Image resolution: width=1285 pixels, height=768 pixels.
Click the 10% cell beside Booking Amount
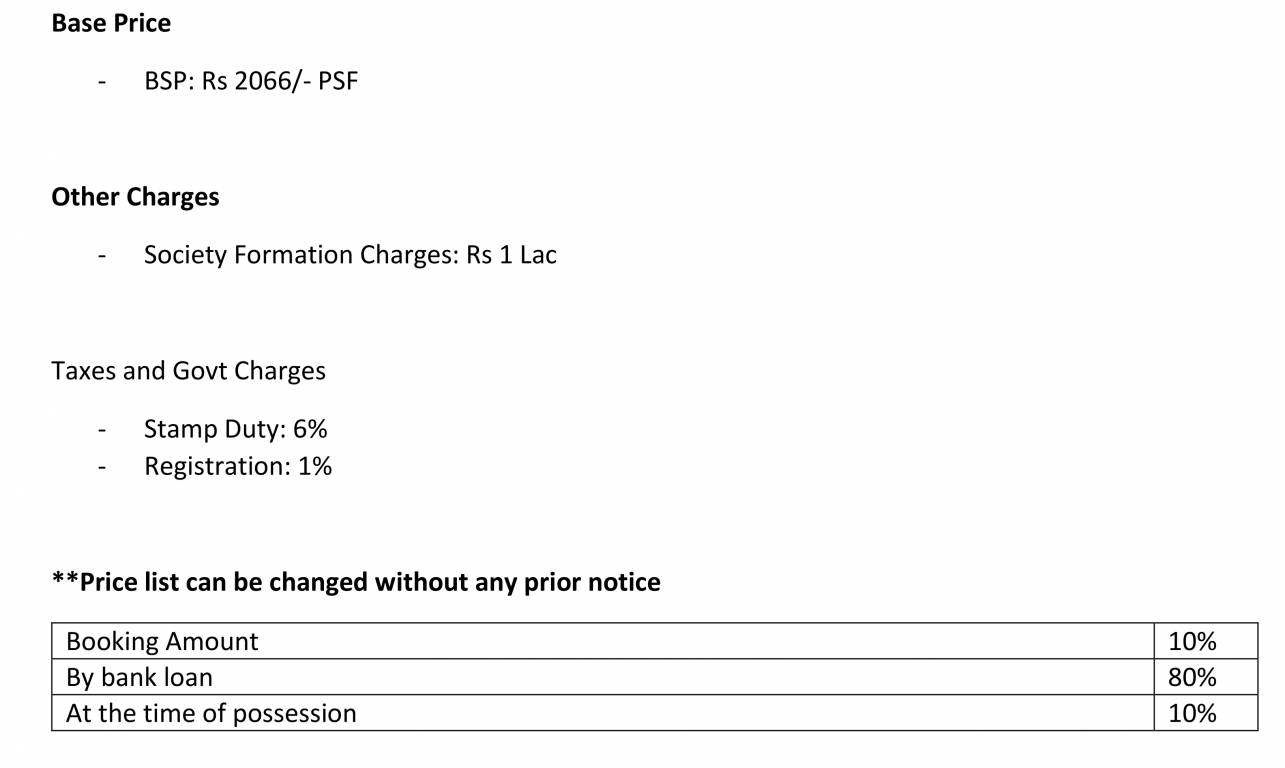point(1192,641)
